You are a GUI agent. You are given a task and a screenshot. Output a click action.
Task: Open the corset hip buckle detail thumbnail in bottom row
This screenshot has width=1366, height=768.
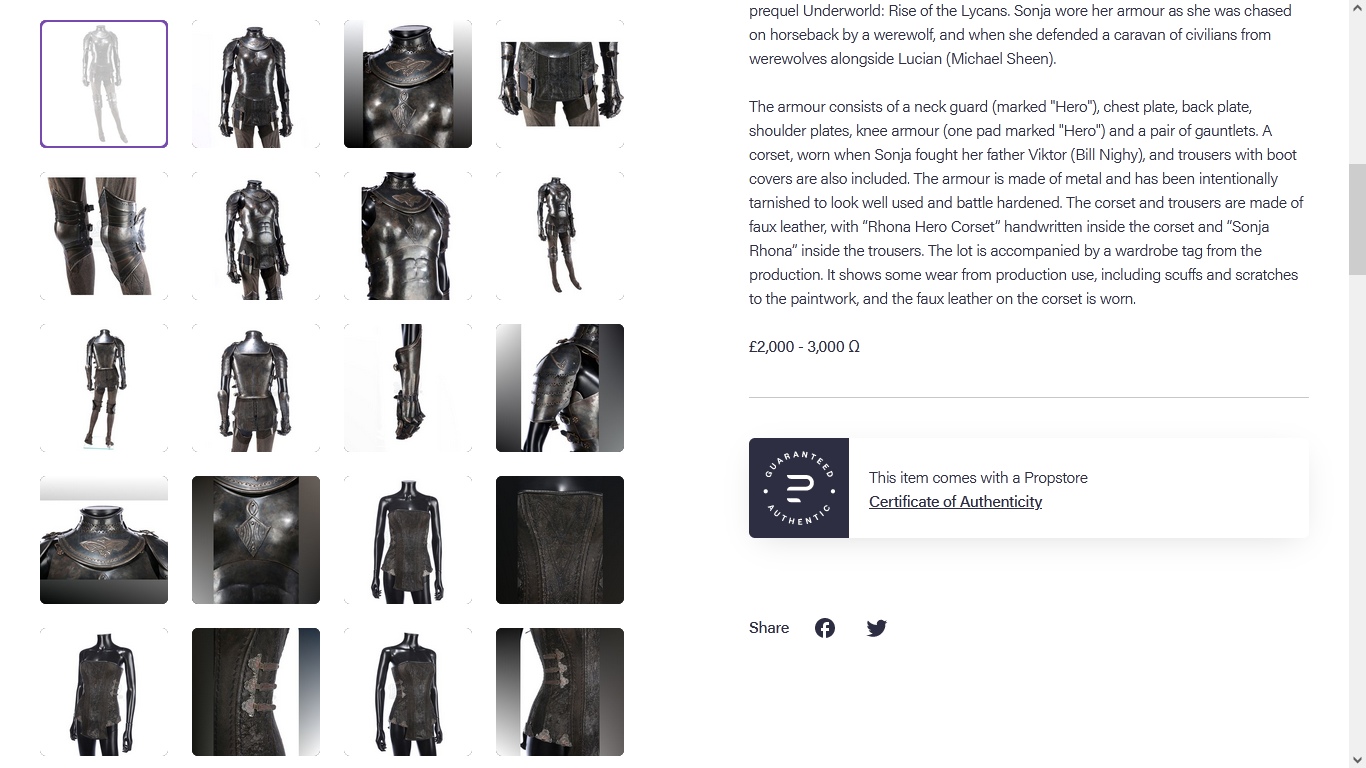tap(560, 692)
